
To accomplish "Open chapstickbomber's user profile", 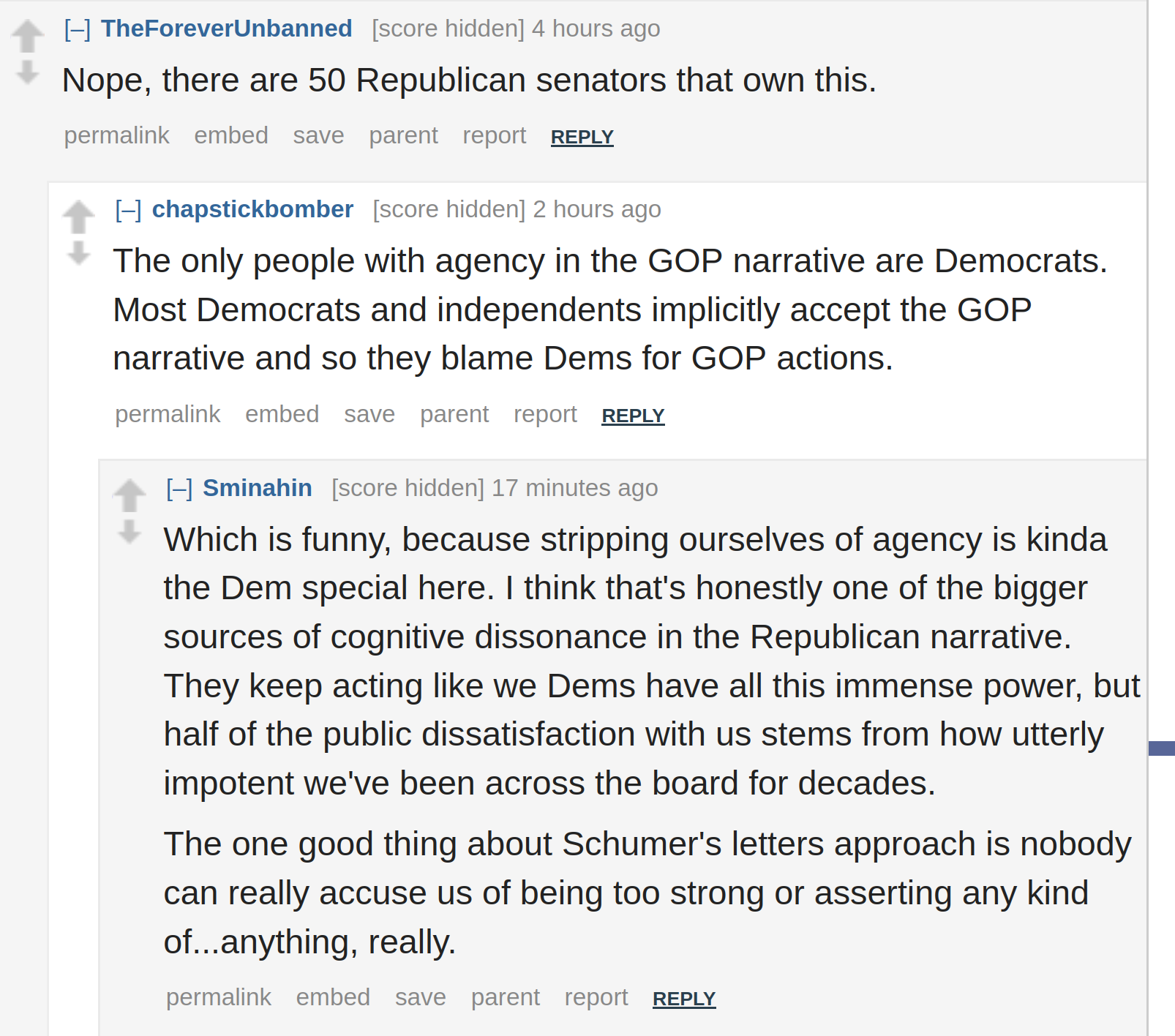I will 252,209.
